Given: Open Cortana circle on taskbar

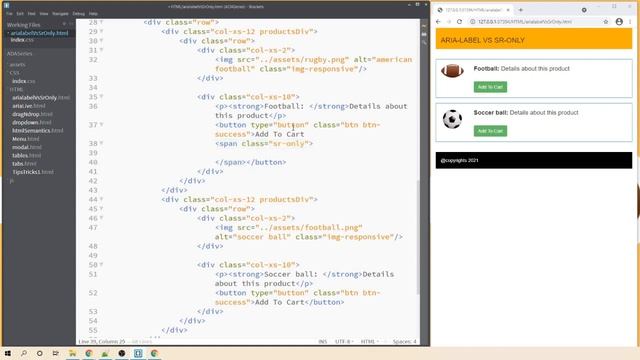Looking at the screenshot, I should click(x=40, y=353).
